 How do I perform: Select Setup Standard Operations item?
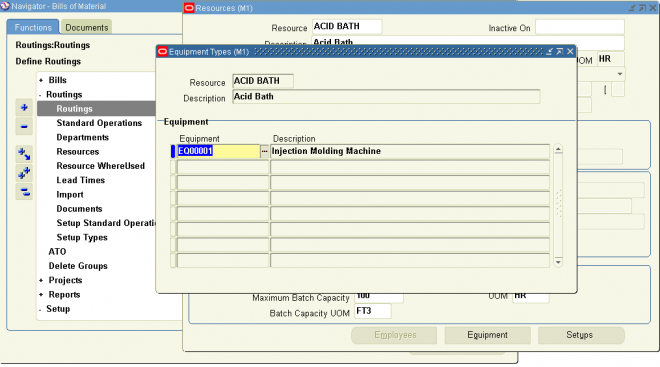coord(106,223)
